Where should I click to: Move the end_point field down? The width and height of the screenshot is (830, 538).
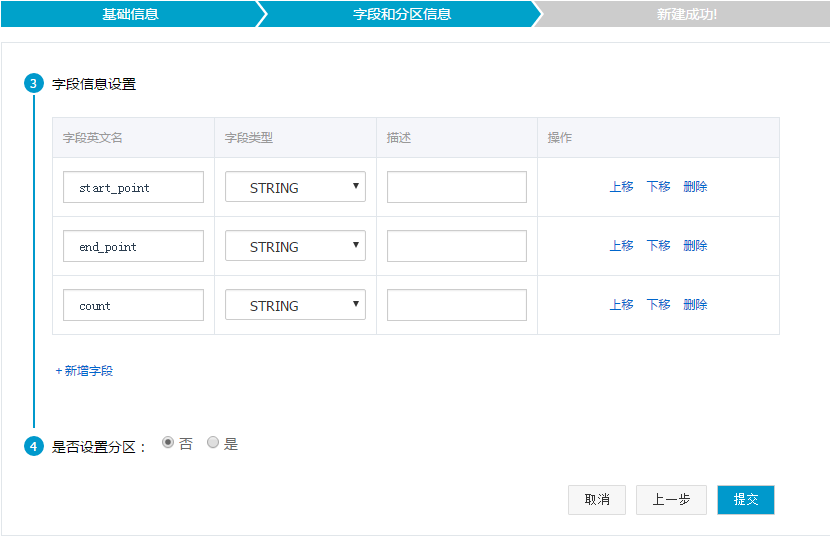coord(658,246)
